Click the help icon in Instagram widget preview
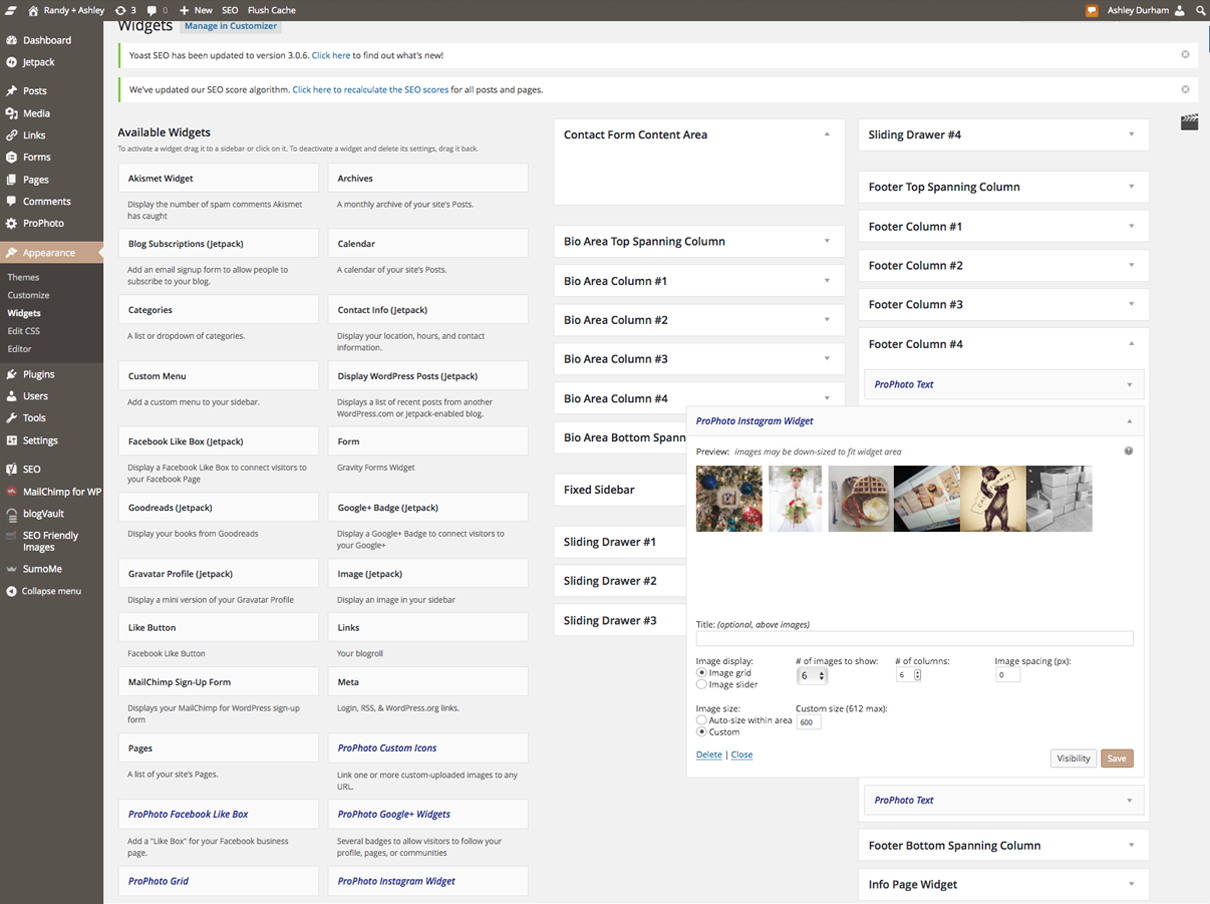This screenshot has width=1210, height=904. point(1128,451)
